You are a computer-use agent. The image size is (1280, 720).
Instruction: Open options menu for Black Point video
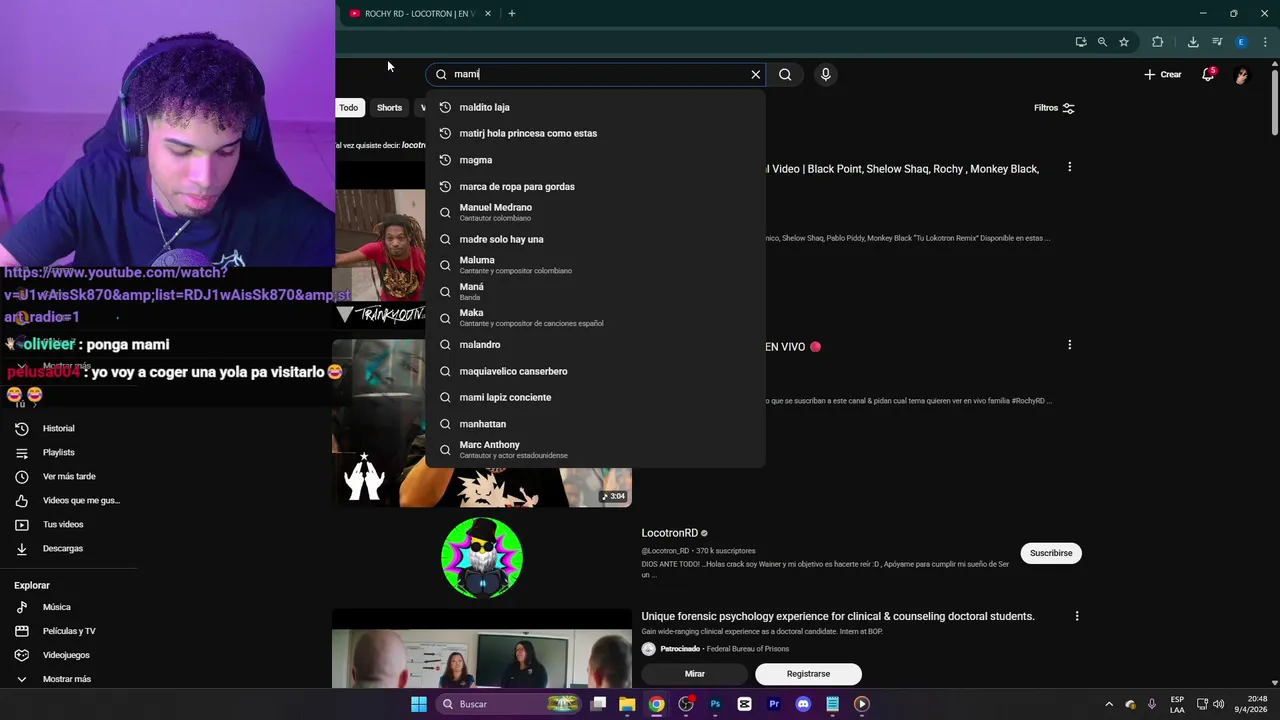point(1069,167)
